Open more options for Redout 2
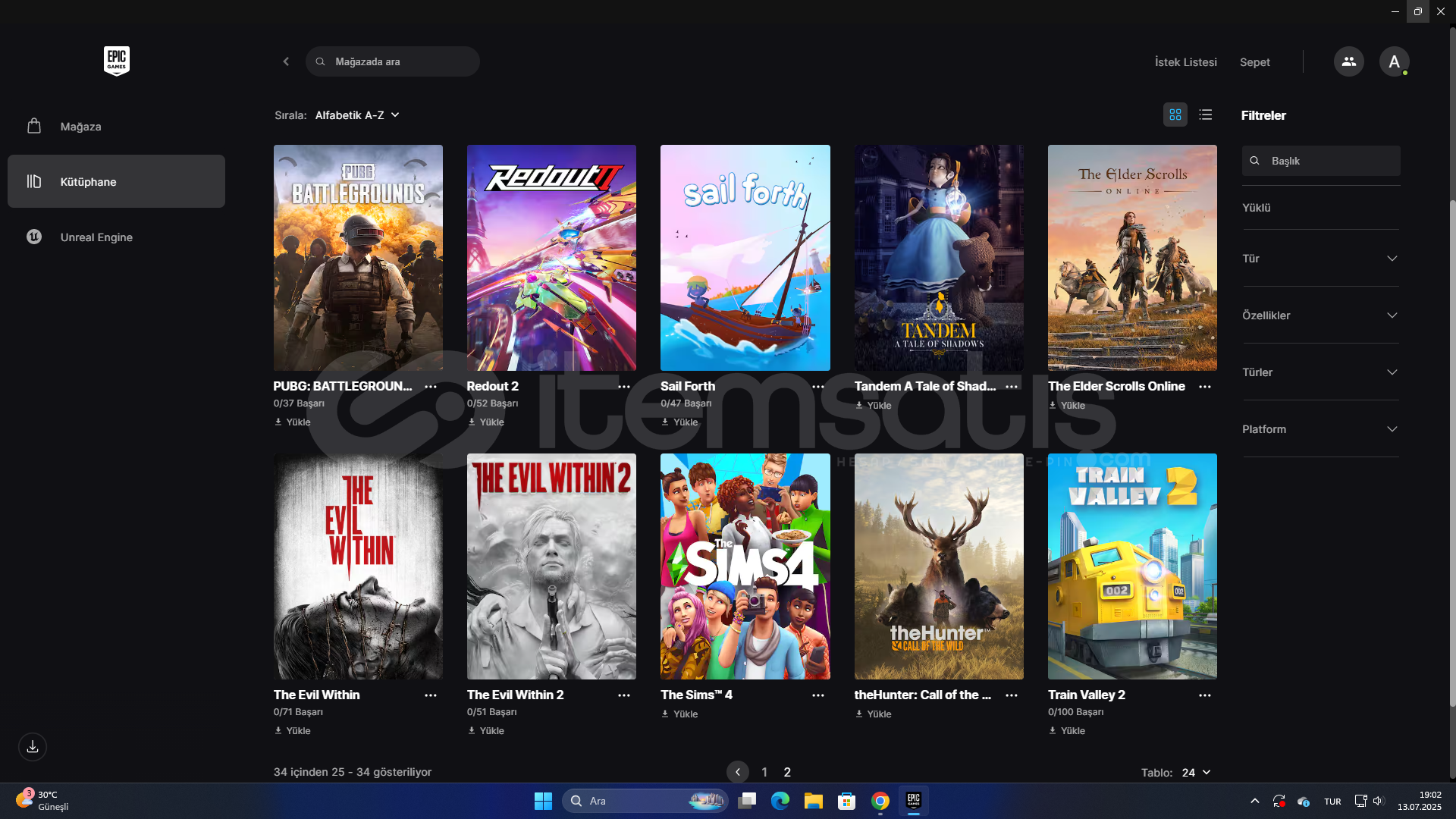 coord(624,387)
